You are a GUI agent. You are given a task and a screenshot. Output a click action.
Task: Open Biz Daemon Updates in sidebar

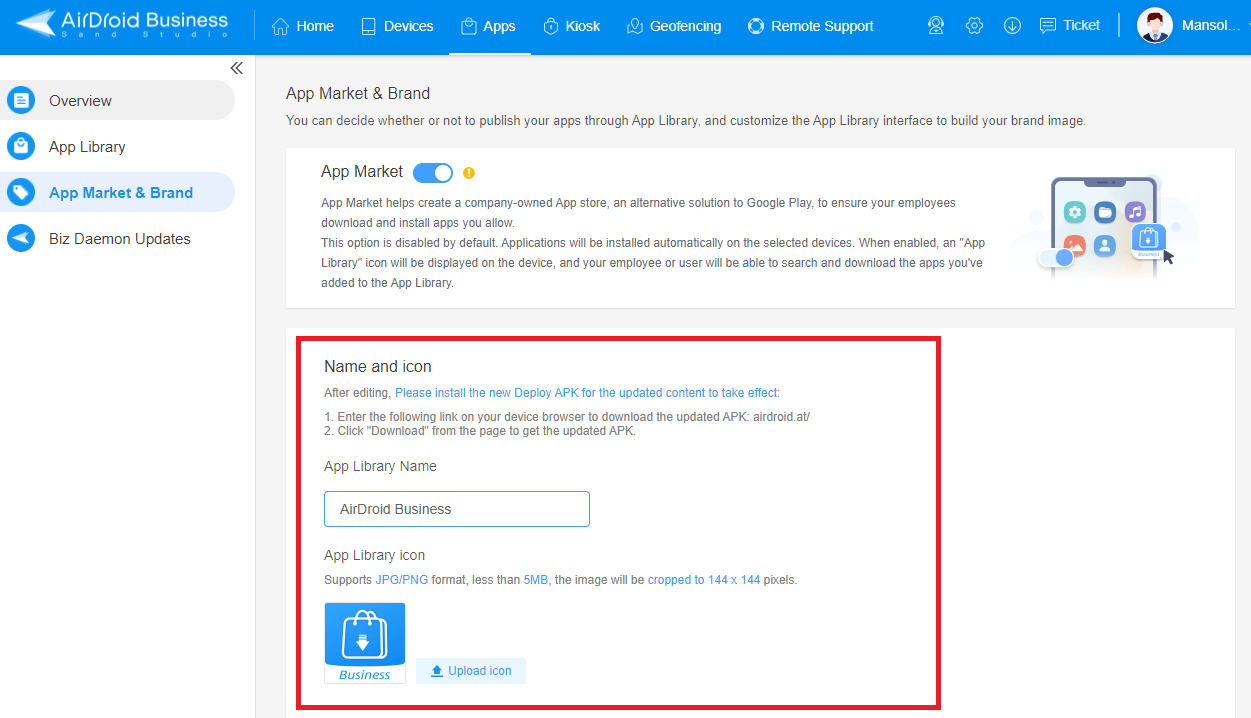pyautogui.click(x=117, y=238)
